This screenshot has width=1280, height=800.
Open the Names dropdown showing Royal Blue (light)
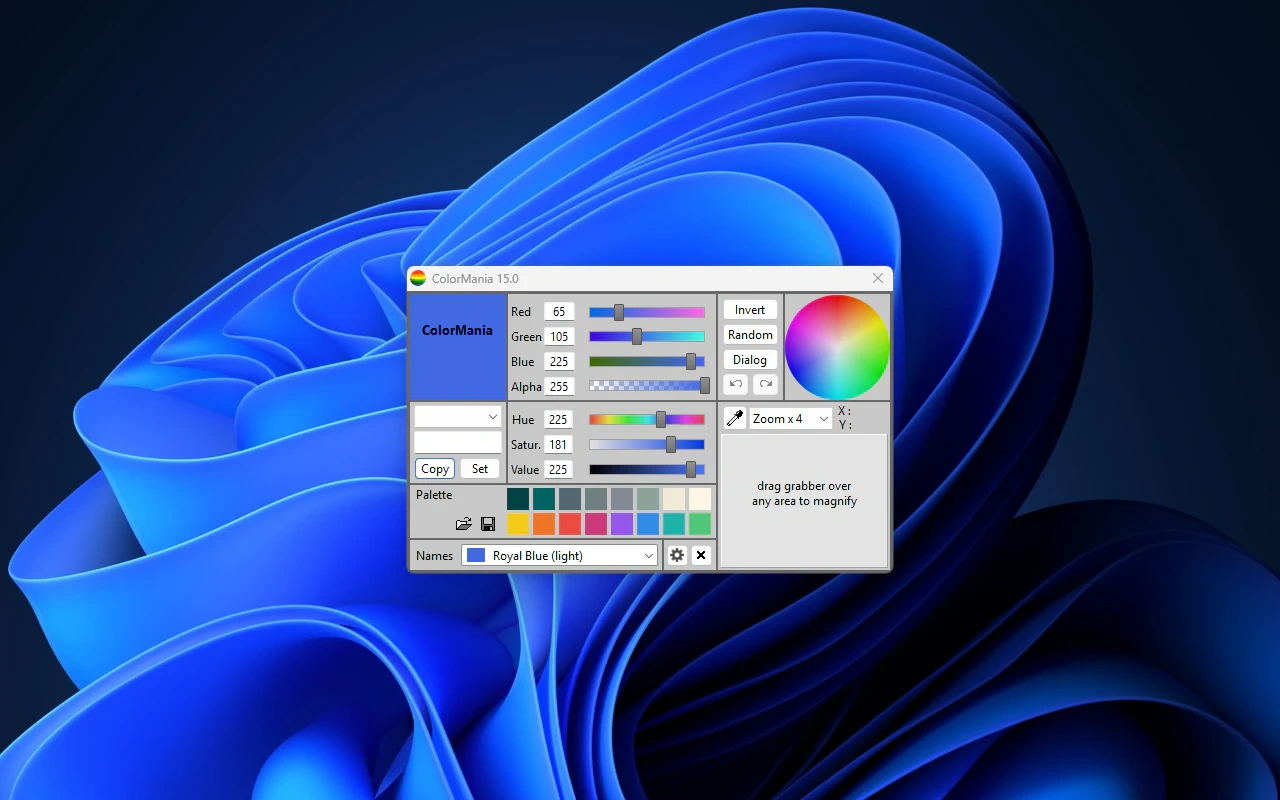[x=559, y=555]
